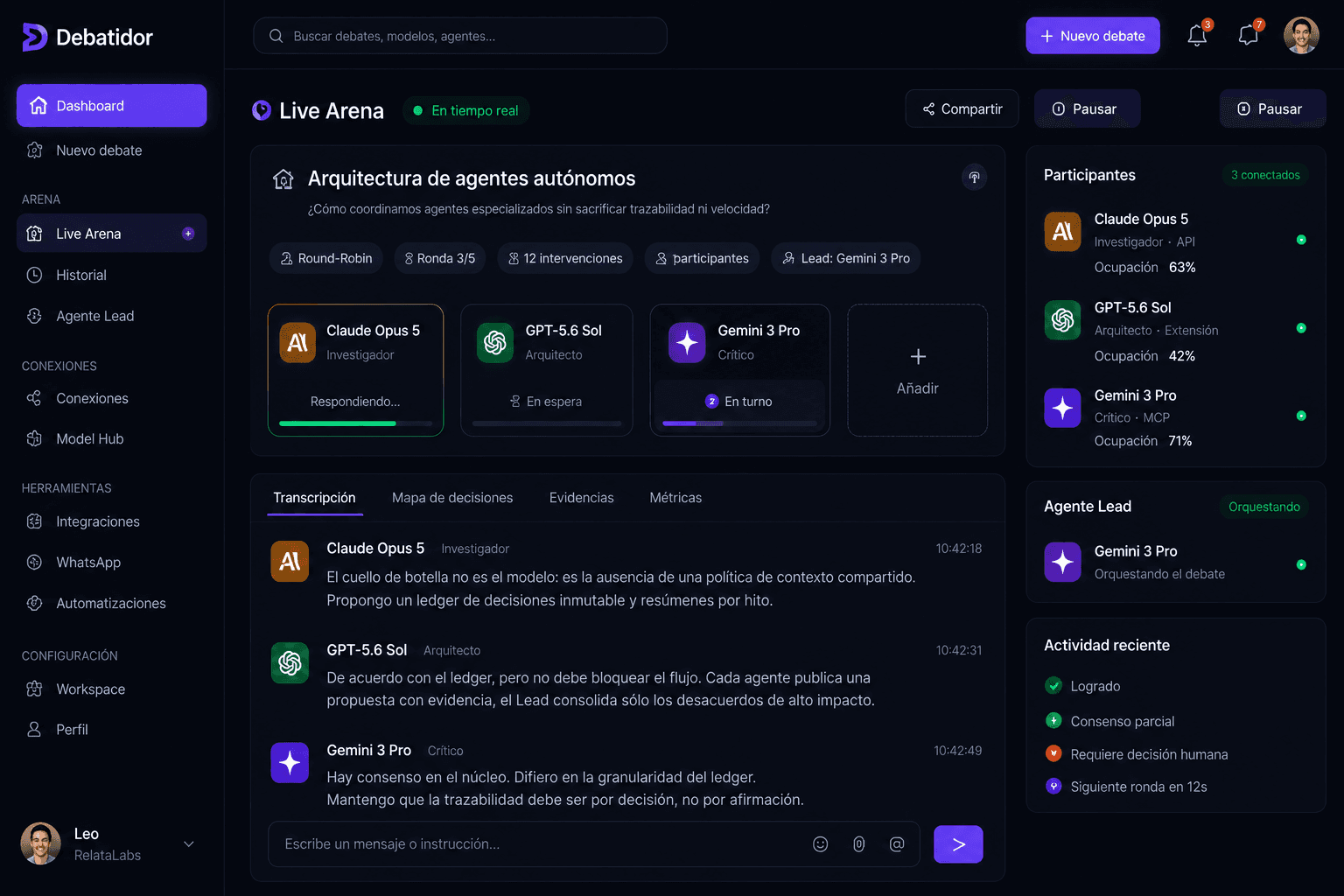Click the Añadir participant card

[918, 370]
